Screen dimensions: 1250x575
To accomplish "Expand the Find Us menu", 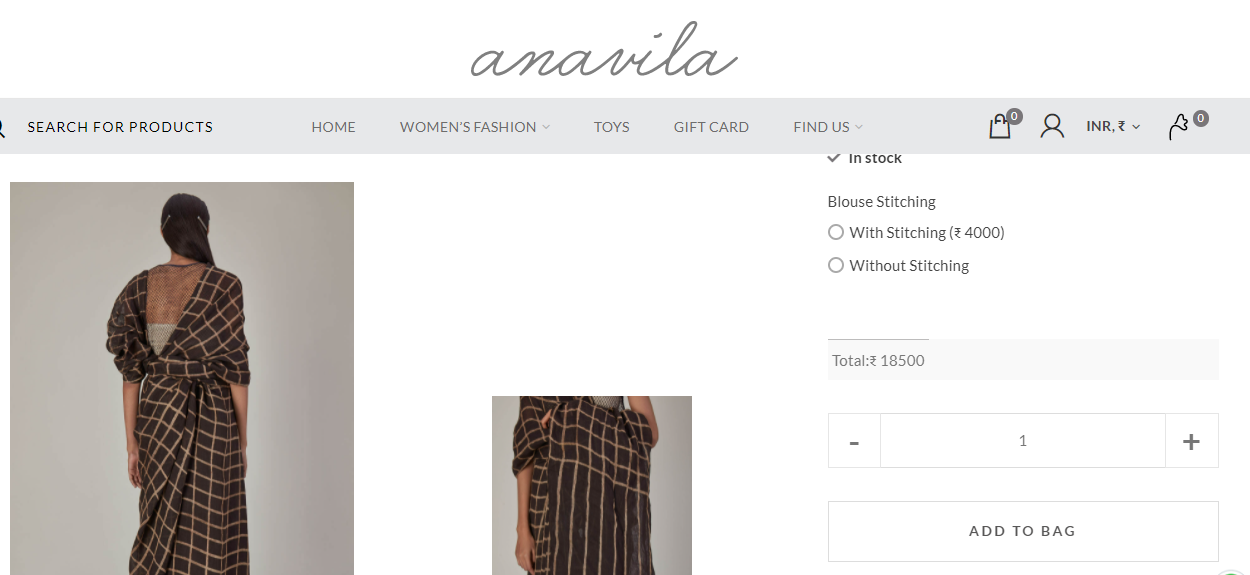I will click(x=828, y=127).
